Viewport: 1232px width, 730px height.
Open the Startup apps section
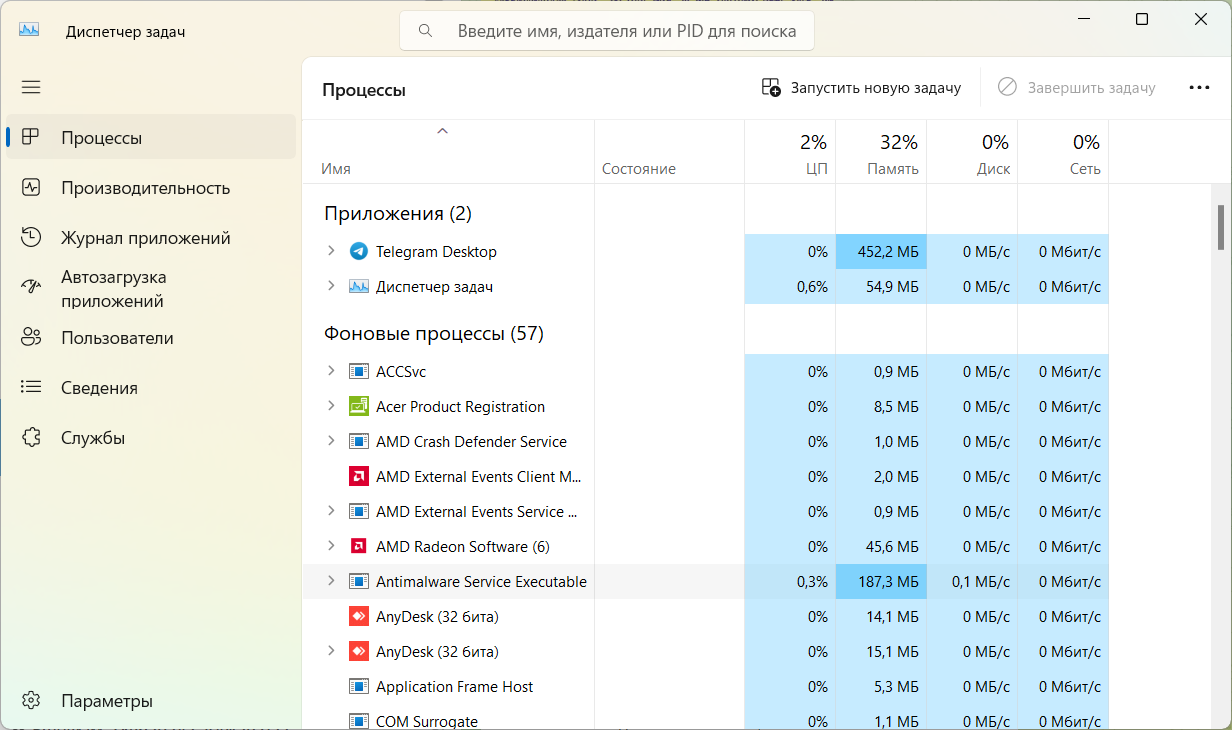pos(113,289)
